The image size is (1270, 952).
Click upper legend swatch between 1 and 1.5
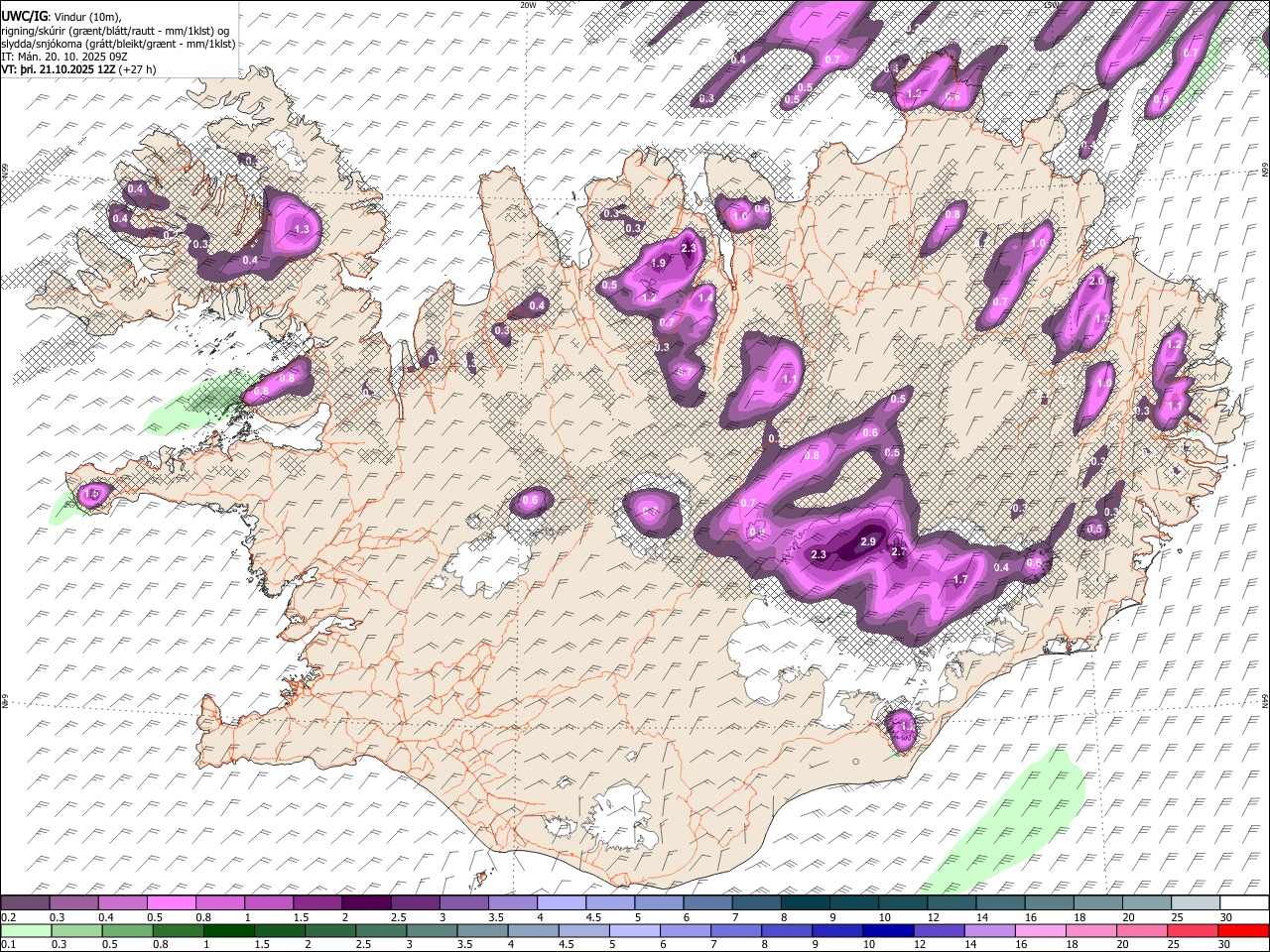pos(270,902)
